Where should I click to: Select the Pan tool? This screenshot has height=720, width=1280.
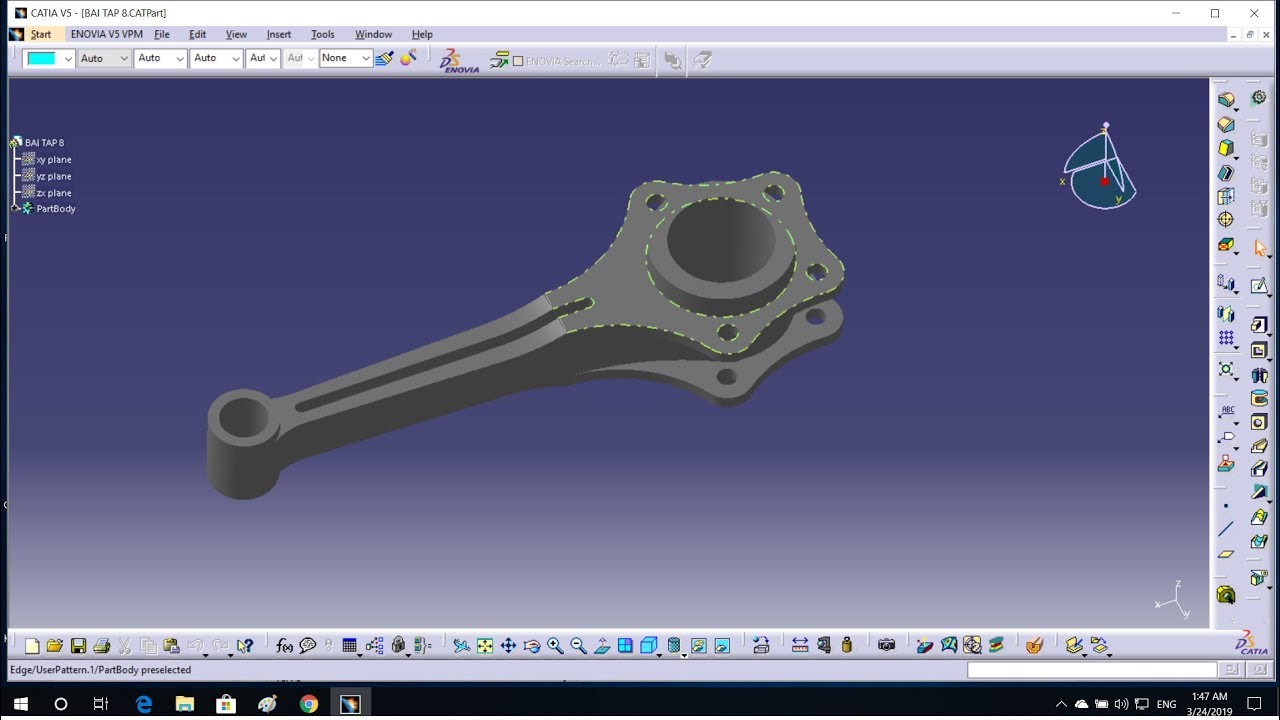[508, 646]
